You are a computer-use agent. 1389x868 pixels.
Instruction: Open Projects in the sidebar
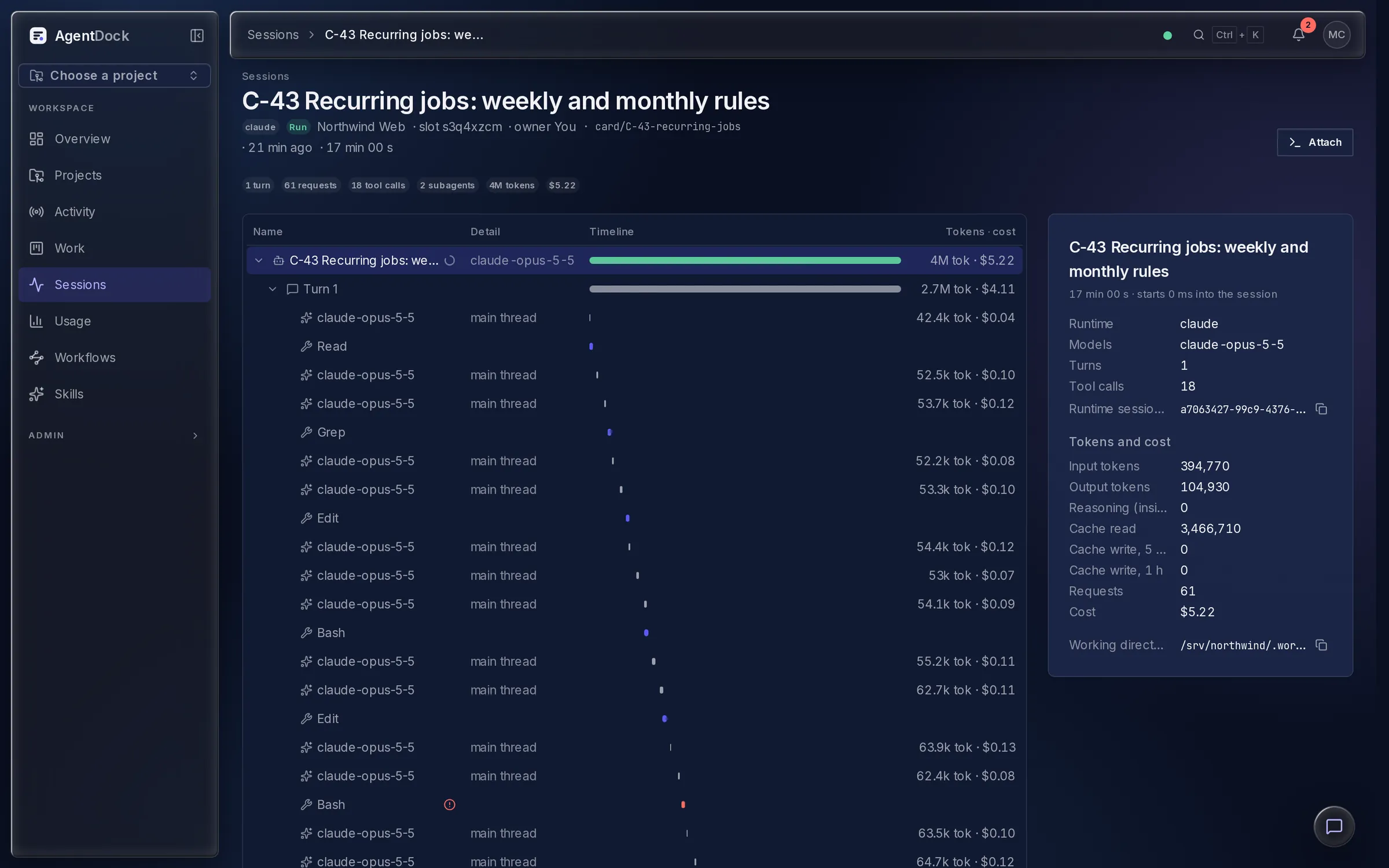point(115,175)
